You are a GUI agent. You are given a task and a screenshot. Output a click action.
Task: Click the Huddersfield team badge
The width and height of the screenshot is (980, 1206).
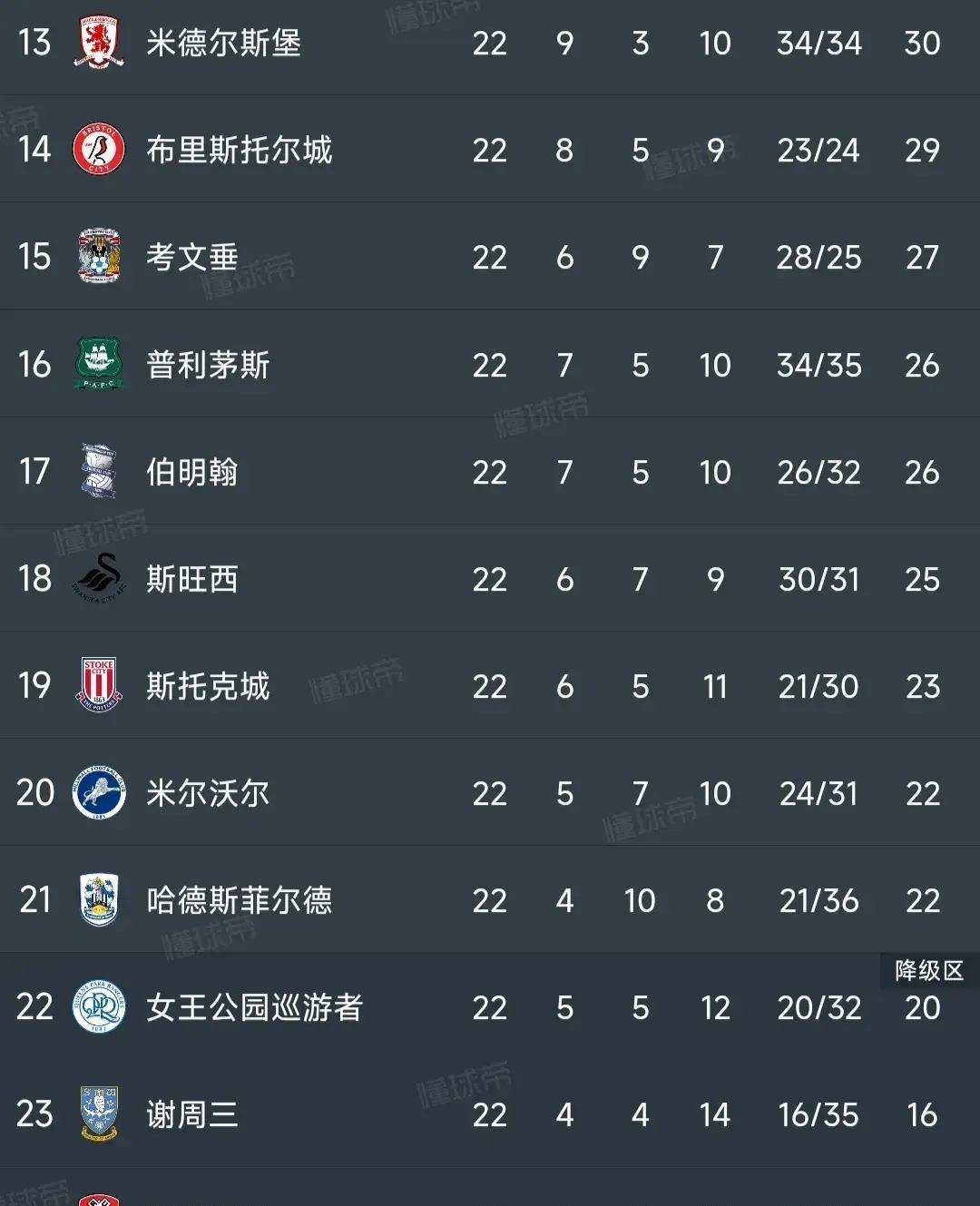[100, 901]
